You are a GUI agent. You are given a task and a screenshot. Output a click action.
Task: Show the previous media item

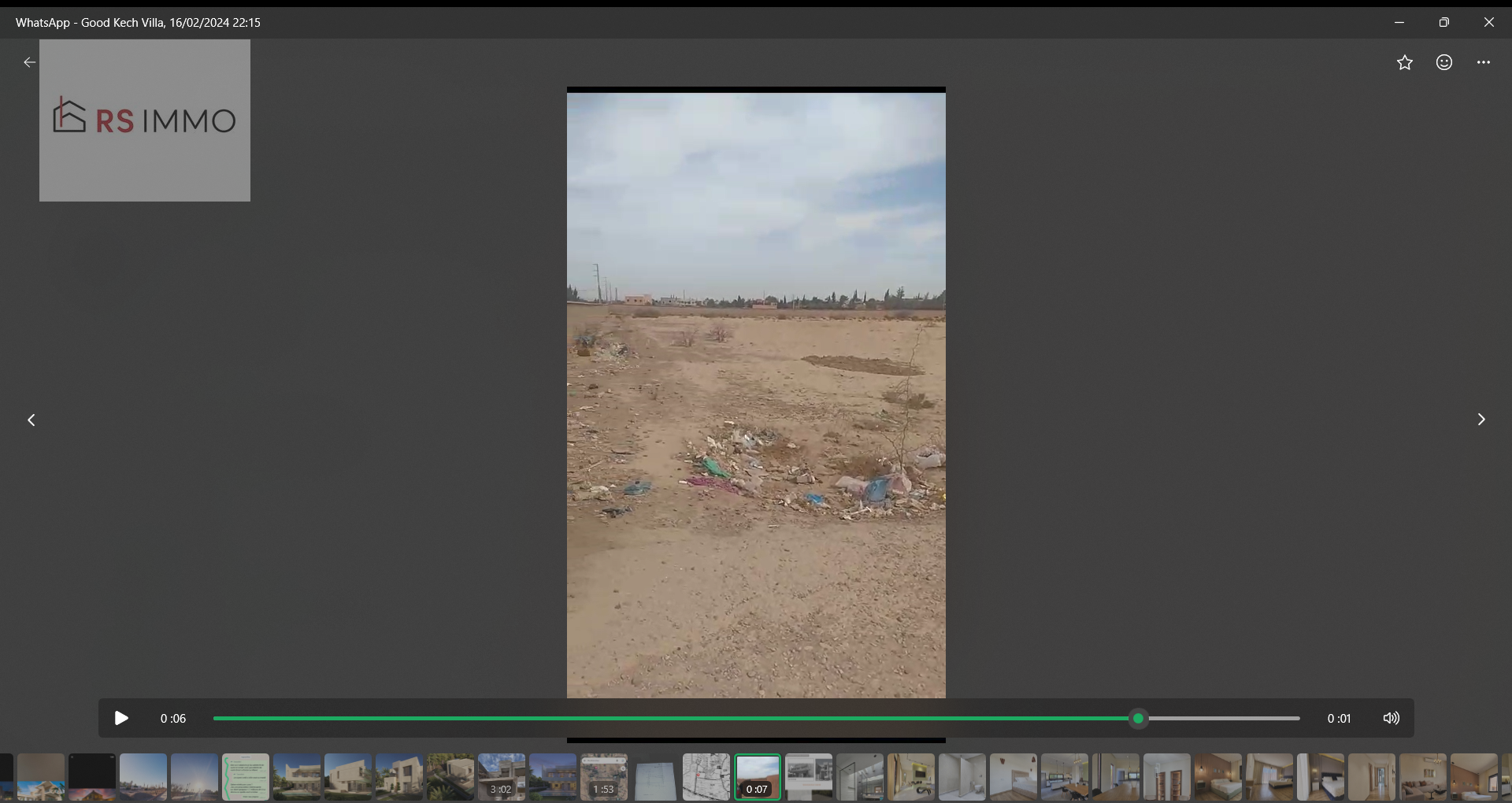point(31,420)
